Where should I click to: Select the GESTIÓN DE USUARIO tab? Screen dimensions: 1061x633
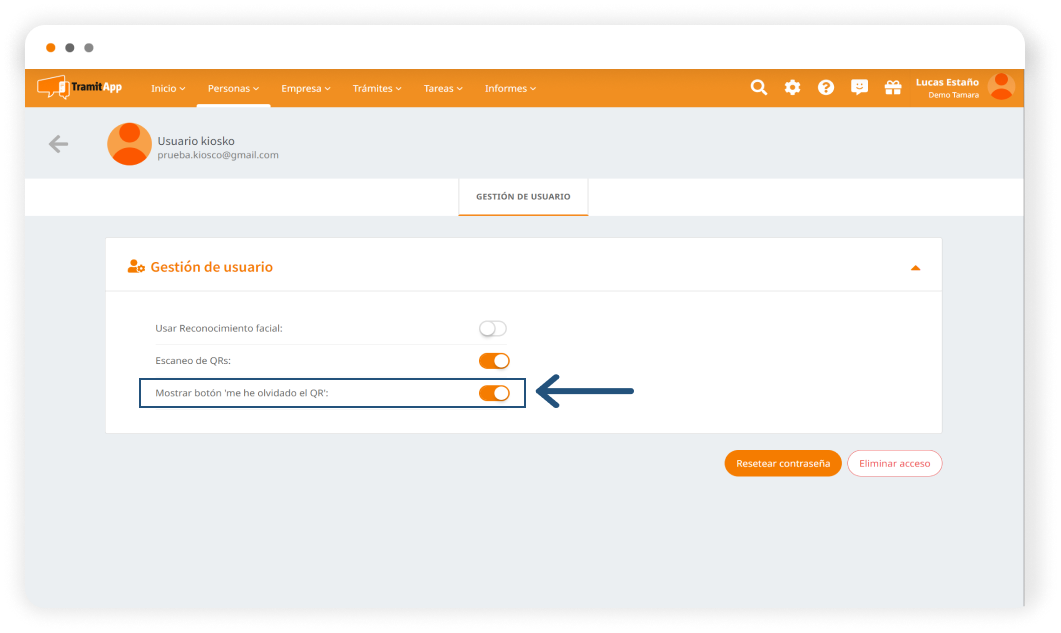click(x=523, y=197)
